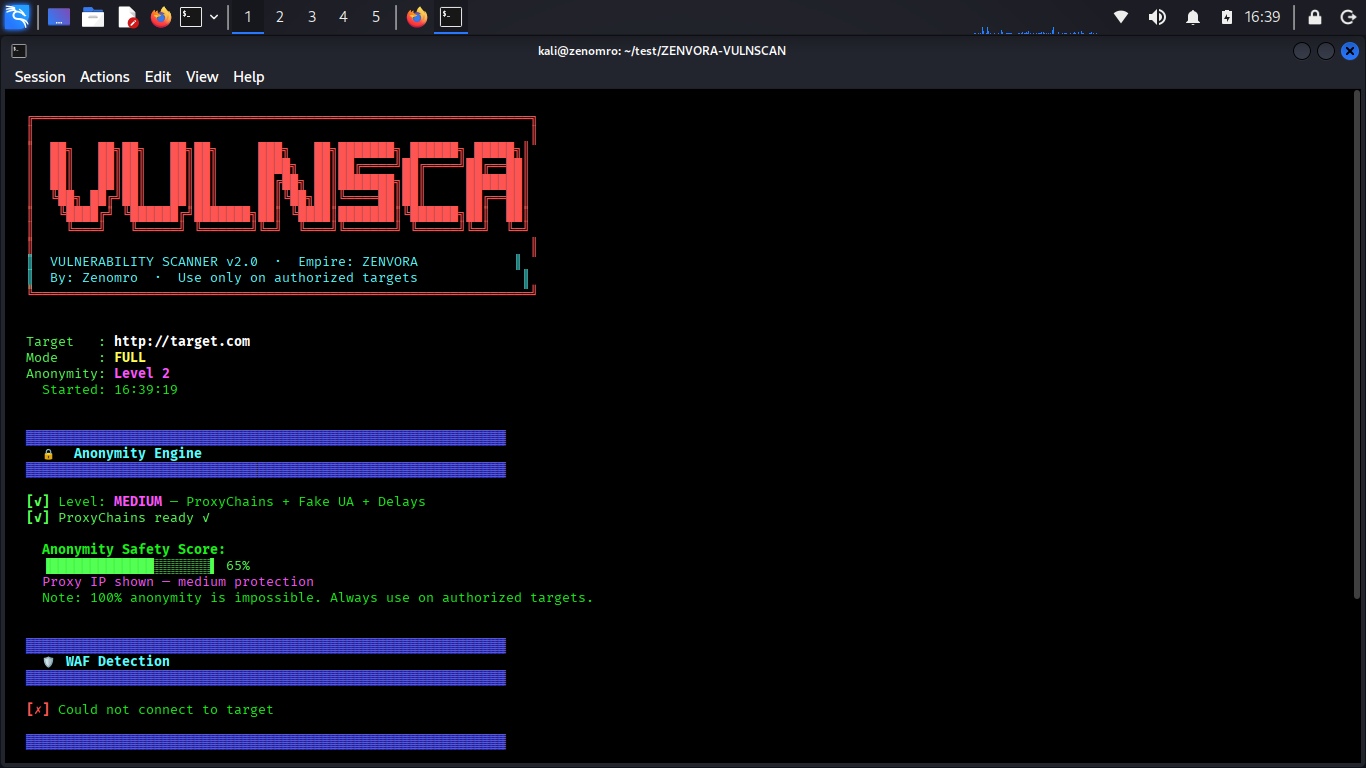
Task: Expand the terminal launcher dropdown arrow
Action: [x=214, y=17]
